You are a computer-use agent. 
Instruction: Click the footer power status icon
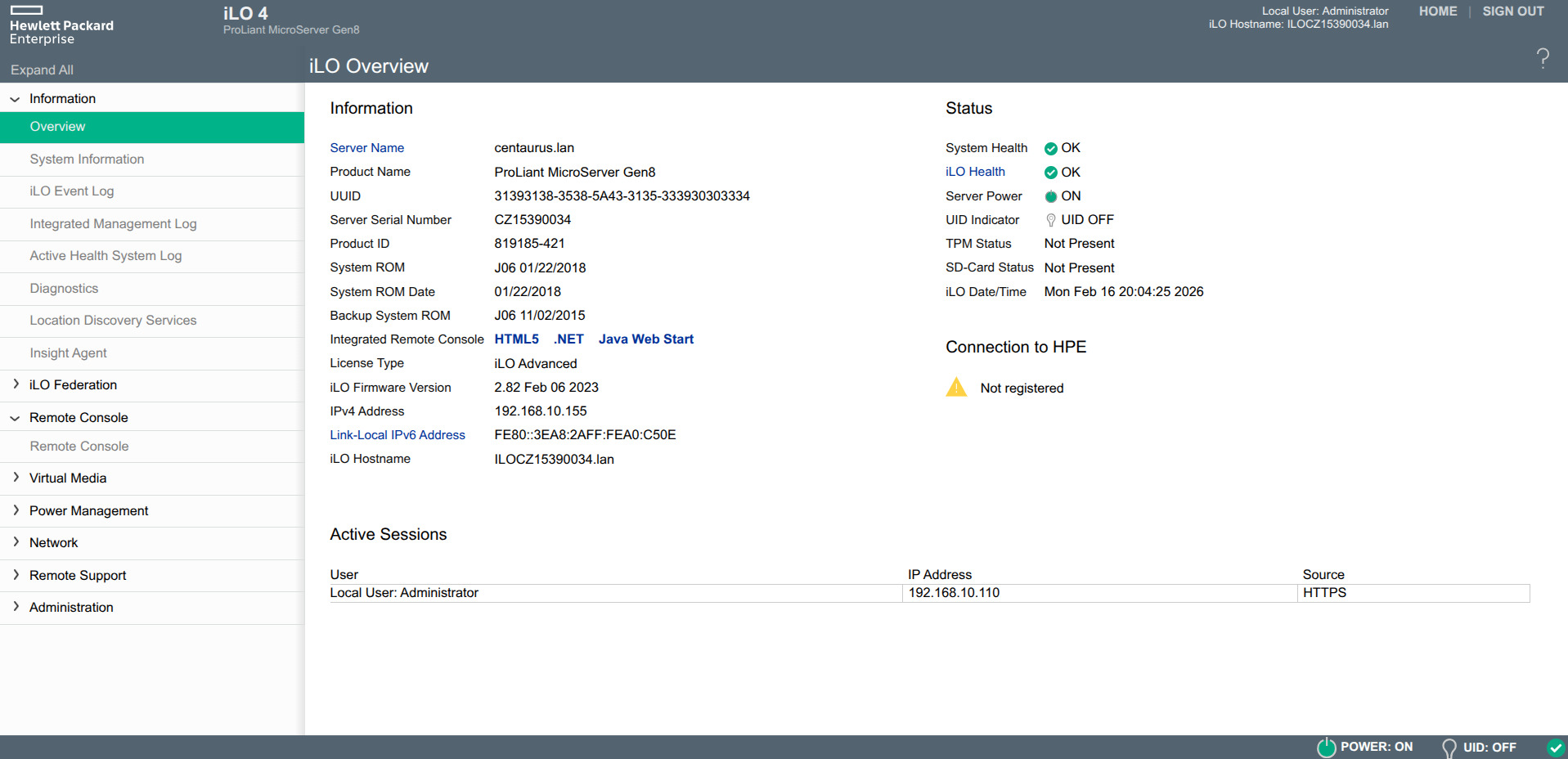click(x=1326, y=747)
